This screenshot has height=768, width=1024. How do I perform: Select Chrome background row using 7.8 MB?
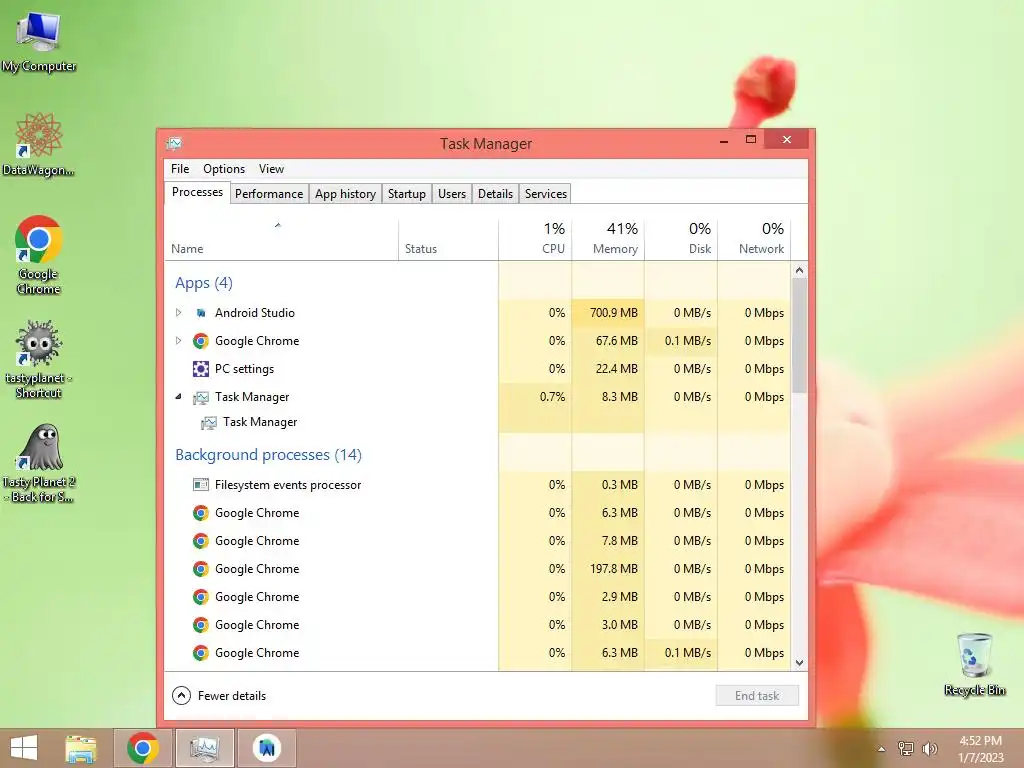[x=478, y=541]
